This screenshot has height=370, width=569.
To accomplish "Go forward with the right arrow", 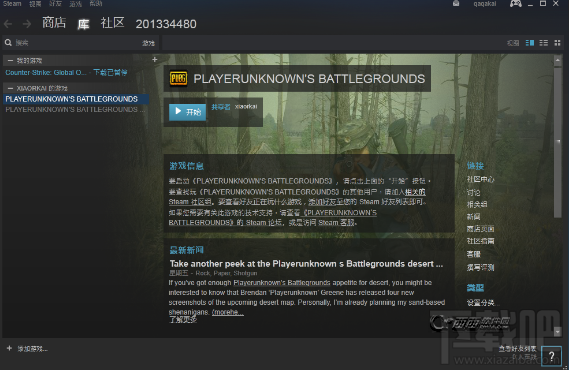I will point(27,24).
